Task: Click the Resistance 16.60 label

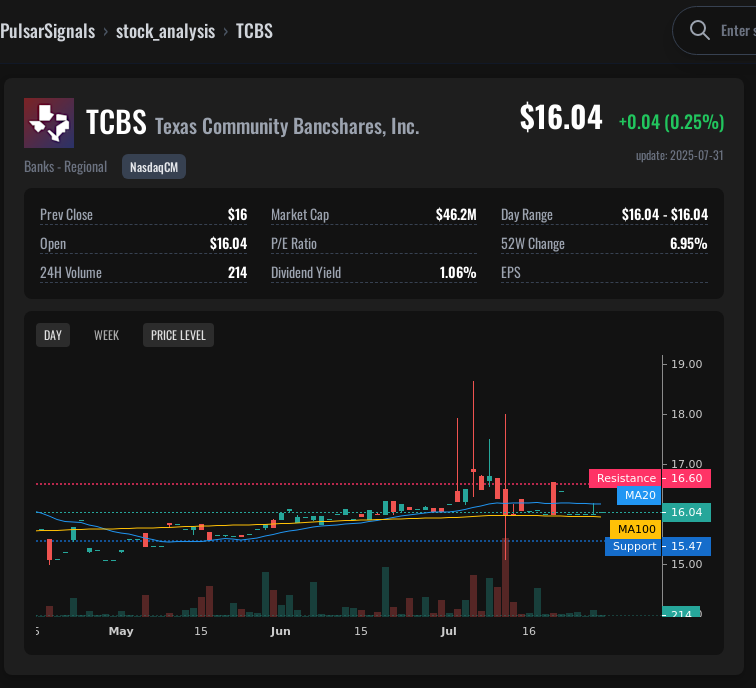Action: click(x=649, y=478)
